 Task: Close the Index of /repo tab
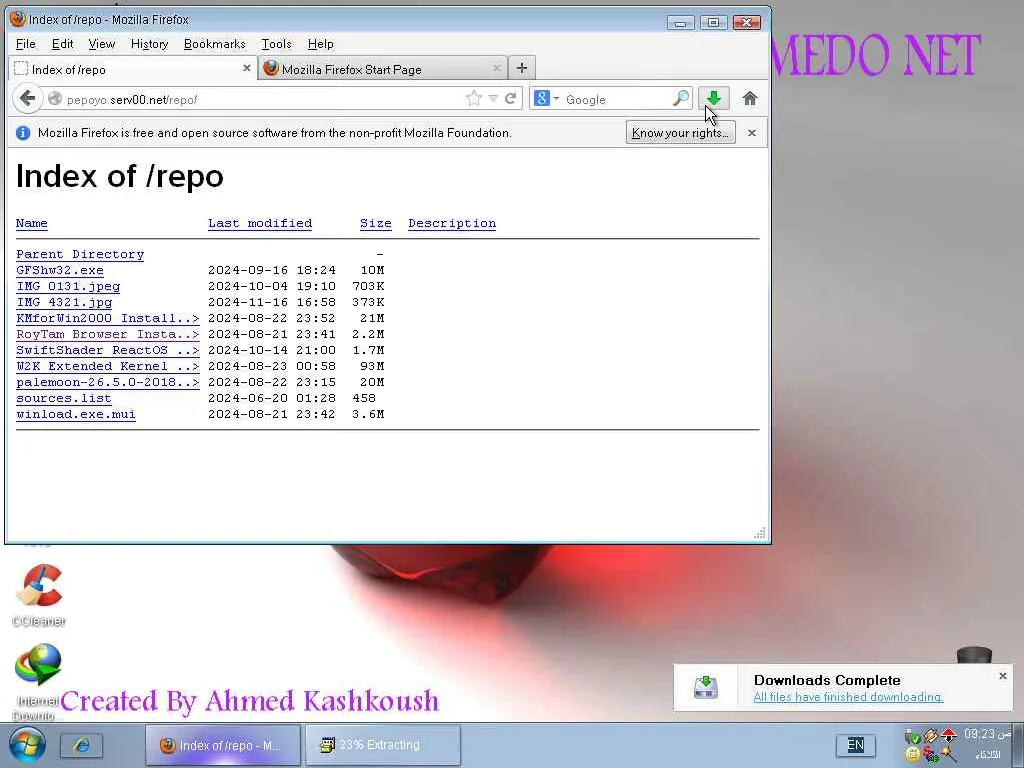click(x=246, y=68)
